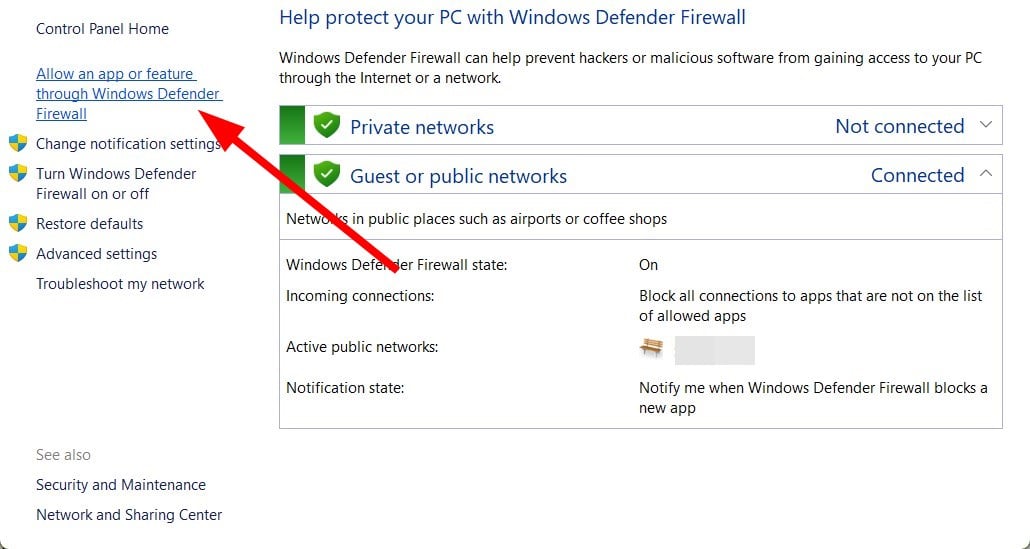Viewport: 1030px width, 549px height.
Task: Click the green check shield for Private networks
Action: point(326,125)
